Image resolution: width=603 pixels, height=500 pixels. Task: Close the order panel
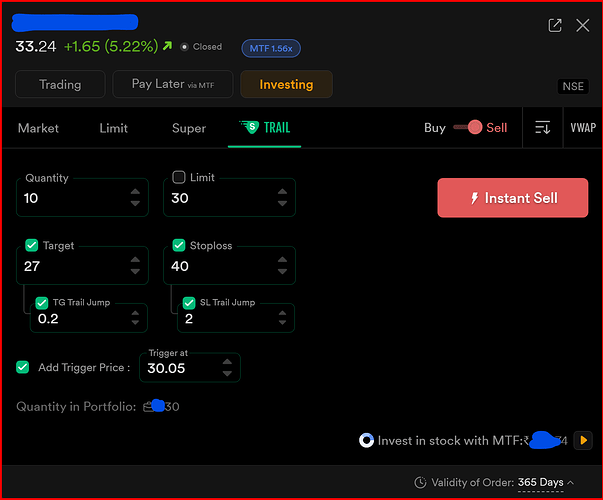click(583, 26)
